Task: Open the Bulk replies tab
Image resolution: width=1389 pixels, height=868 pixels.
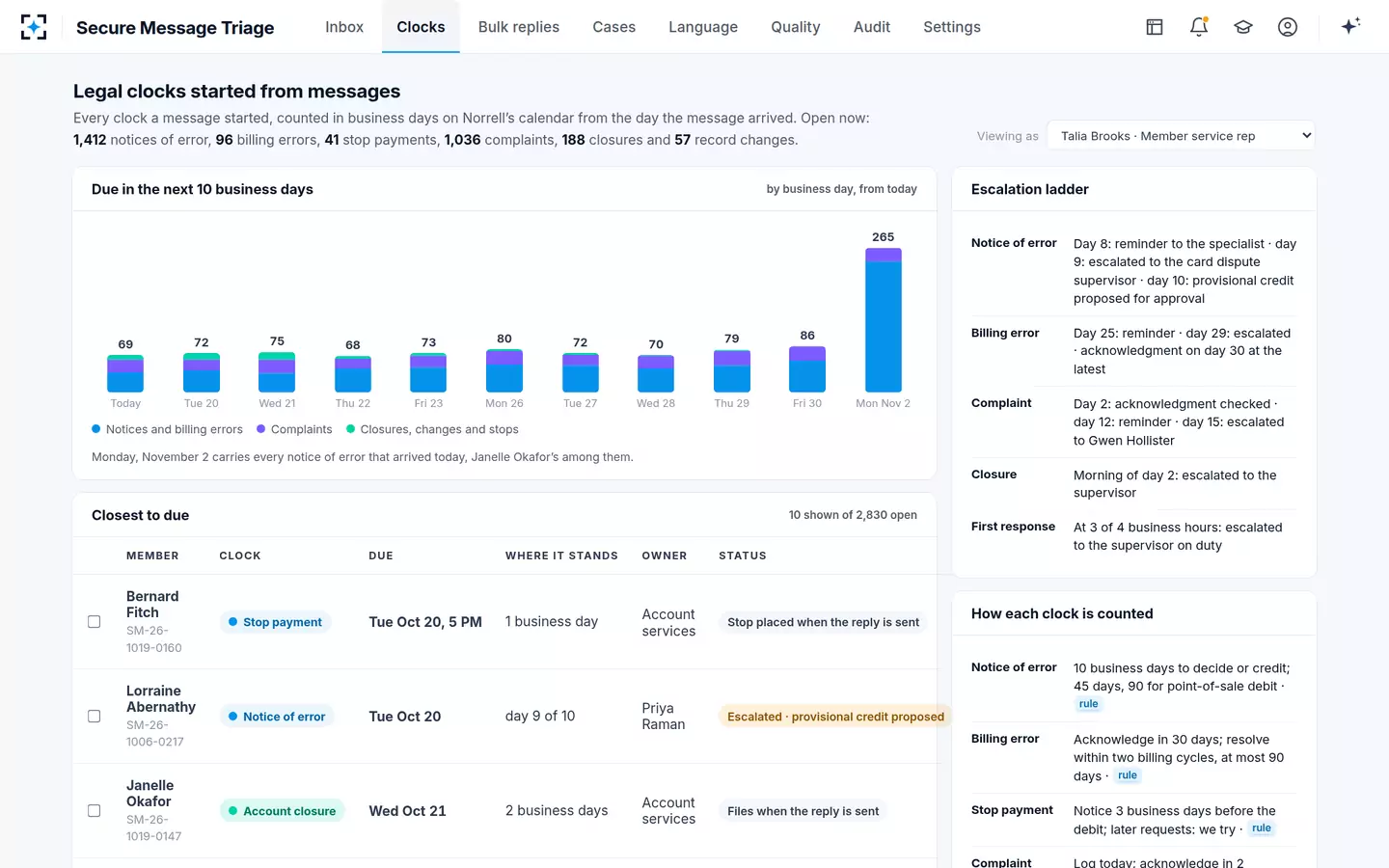Action: point(519,27)
